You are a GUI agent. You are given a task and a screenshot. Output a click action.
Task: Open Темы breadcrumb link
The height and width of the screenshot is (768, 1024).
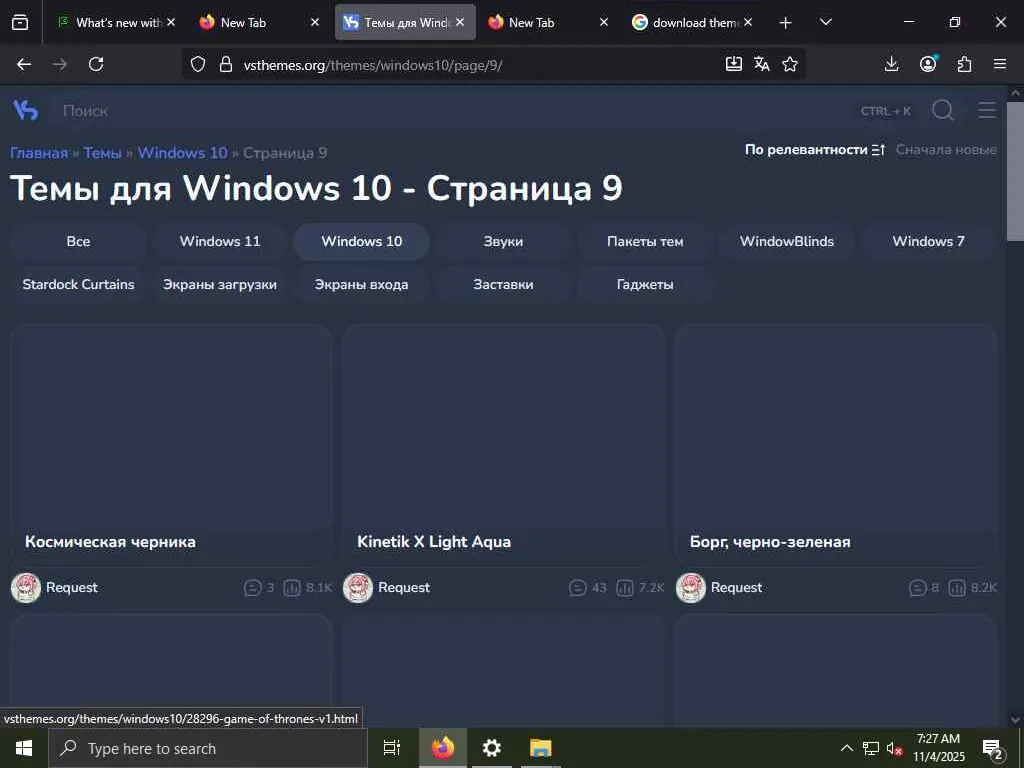point(103,153)
